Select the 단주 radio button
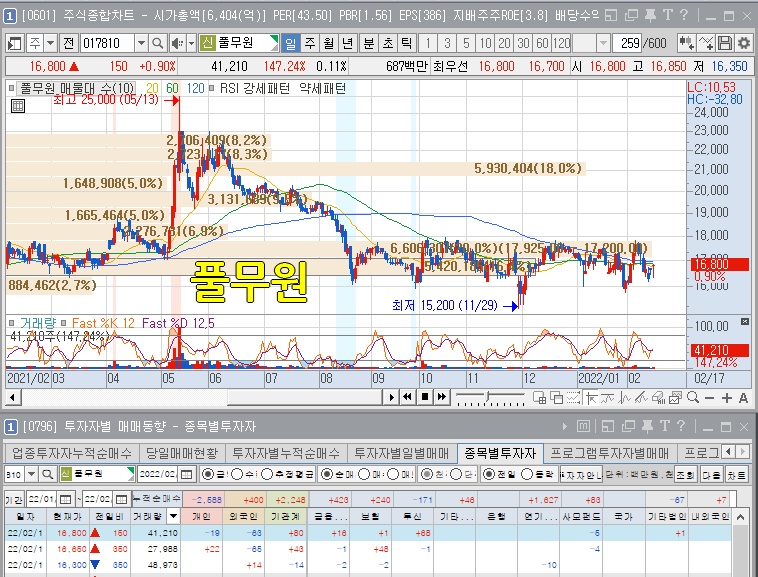This screenshot has height=577, width=758. [x=455, y=474]
